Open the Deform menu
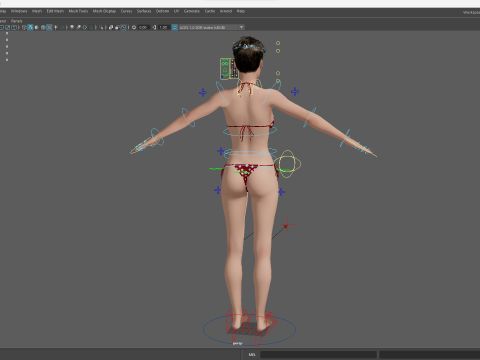 click(x=162, y=11)
